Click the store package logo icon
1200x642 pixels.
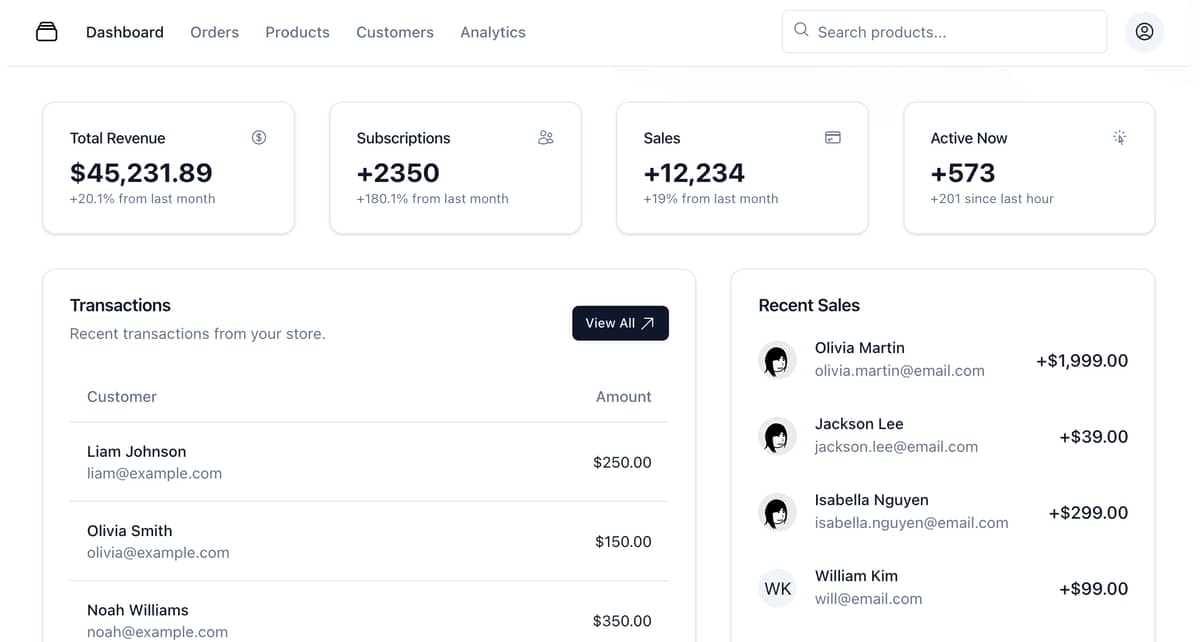coord(46,32)
